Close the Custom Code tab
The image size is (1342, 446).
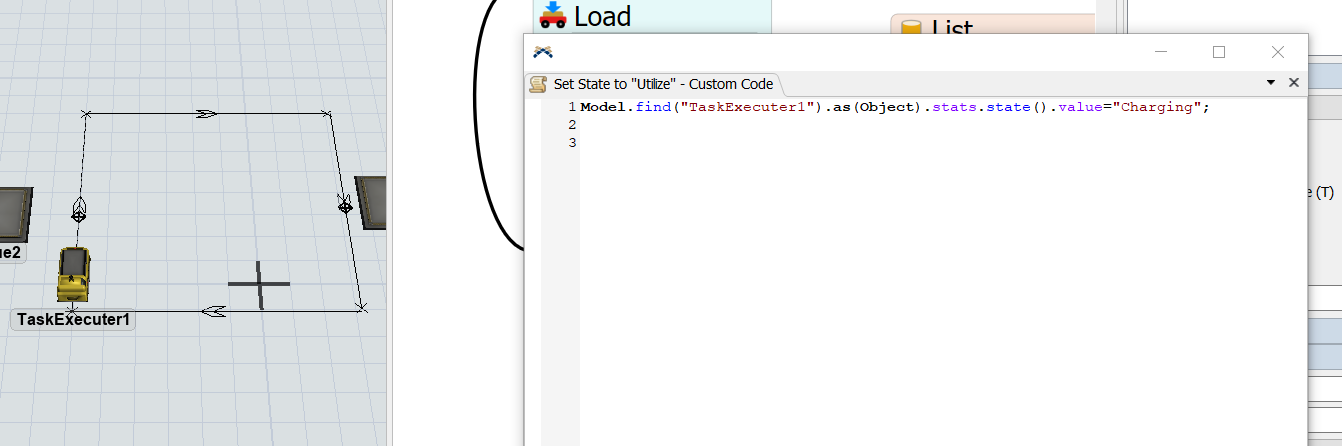pos(1293,84)
